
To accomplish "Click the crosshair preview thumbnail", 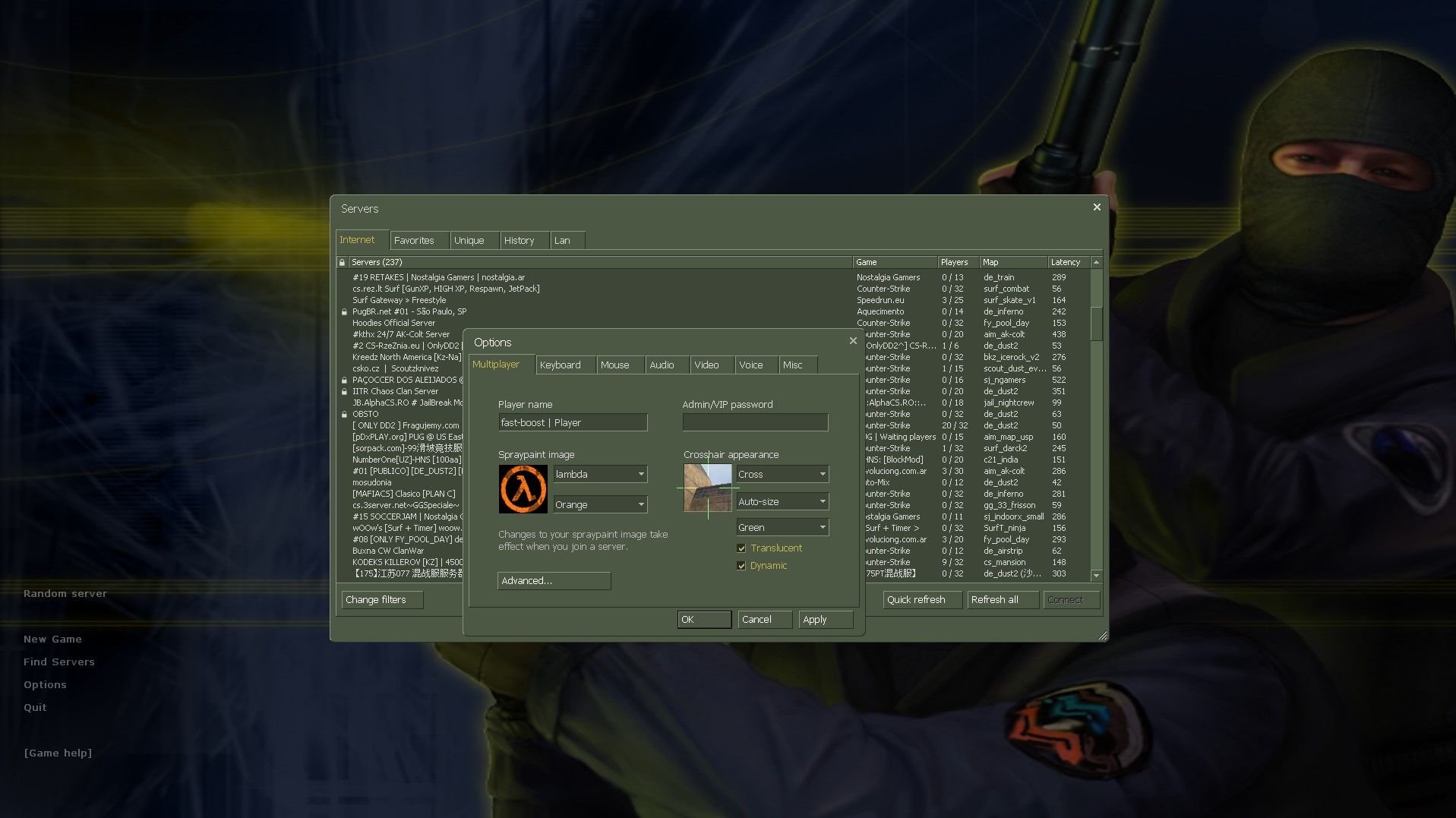I will tap(706, 488).
